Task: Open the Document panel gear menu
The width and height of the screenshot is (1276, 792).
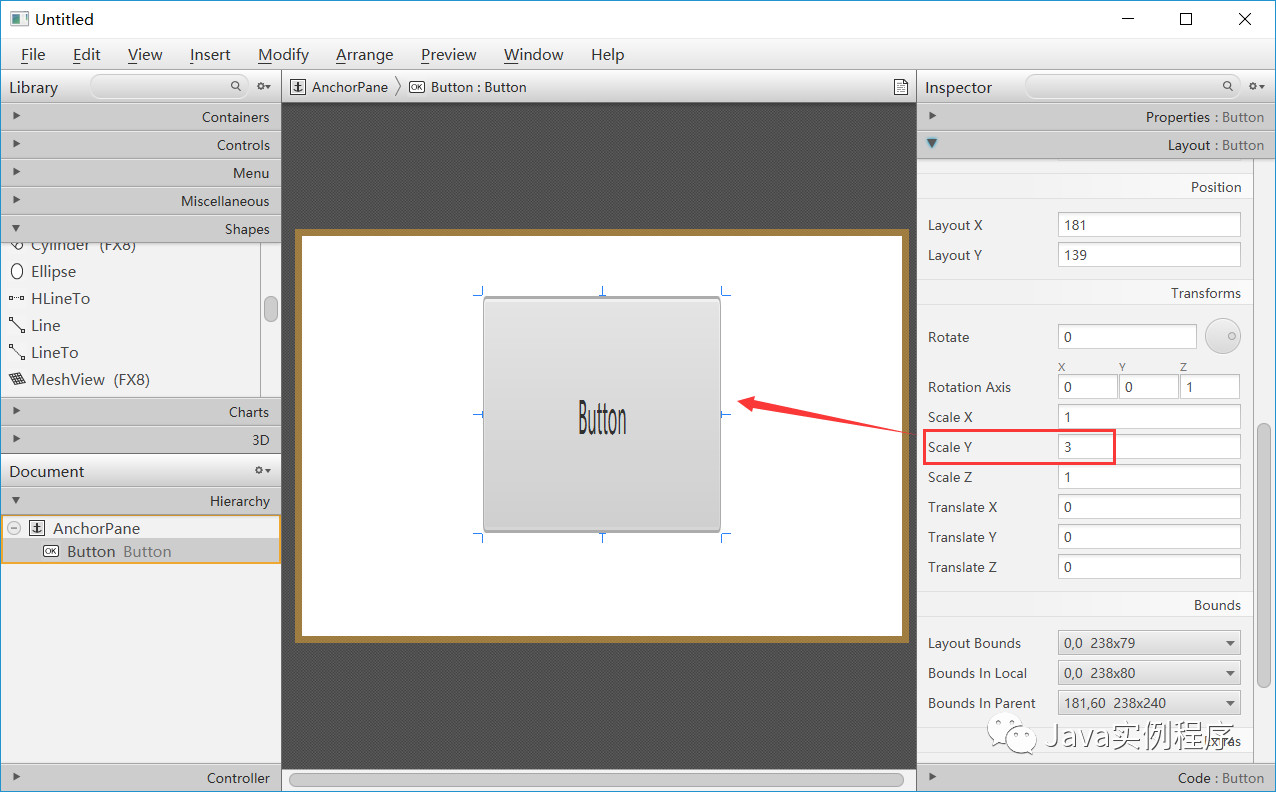Action: pyautogui.click(x=262, y=470)
